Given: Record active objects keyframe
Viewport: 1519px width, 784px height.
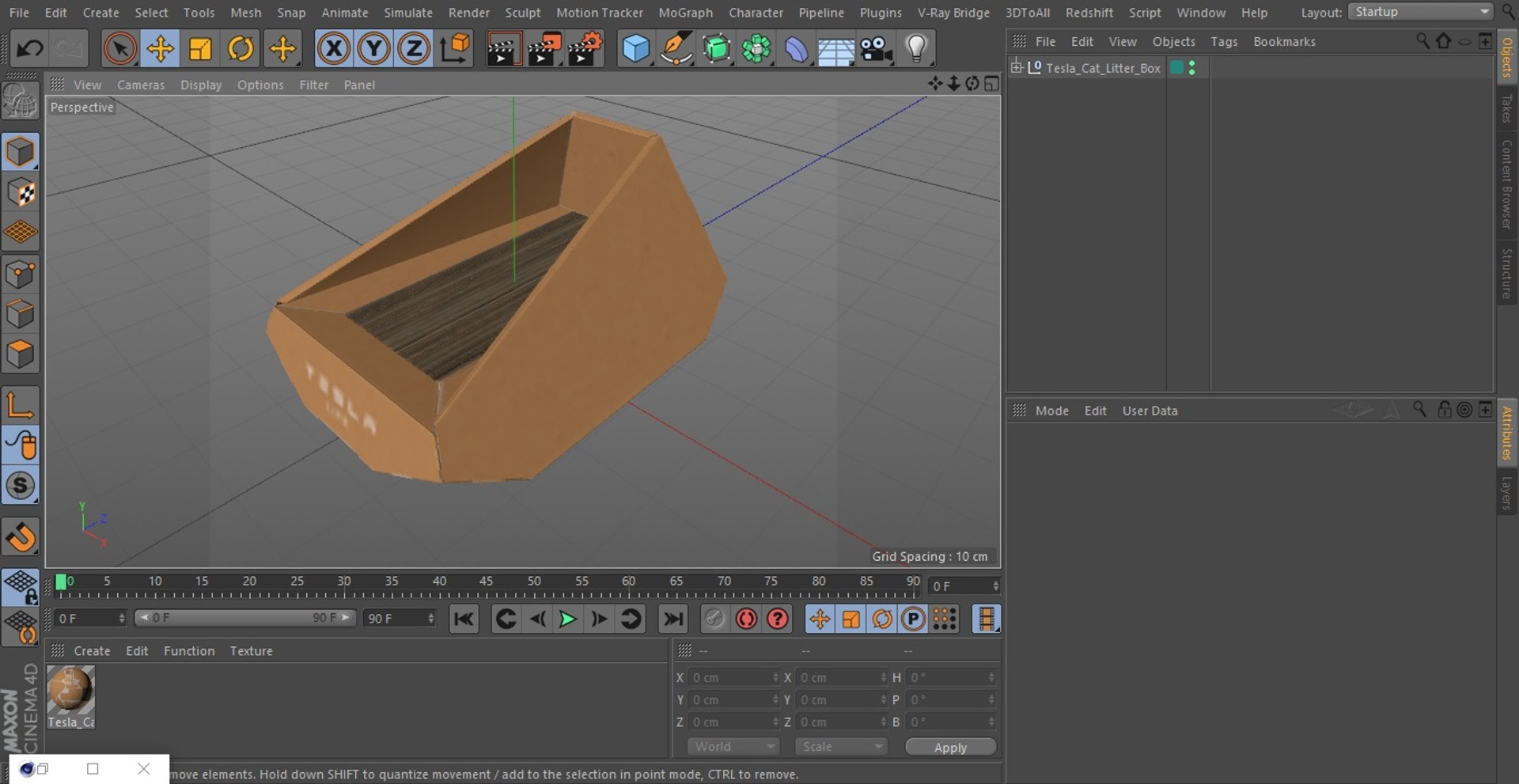Looking at the screenshot, I should tap(714, 619).
